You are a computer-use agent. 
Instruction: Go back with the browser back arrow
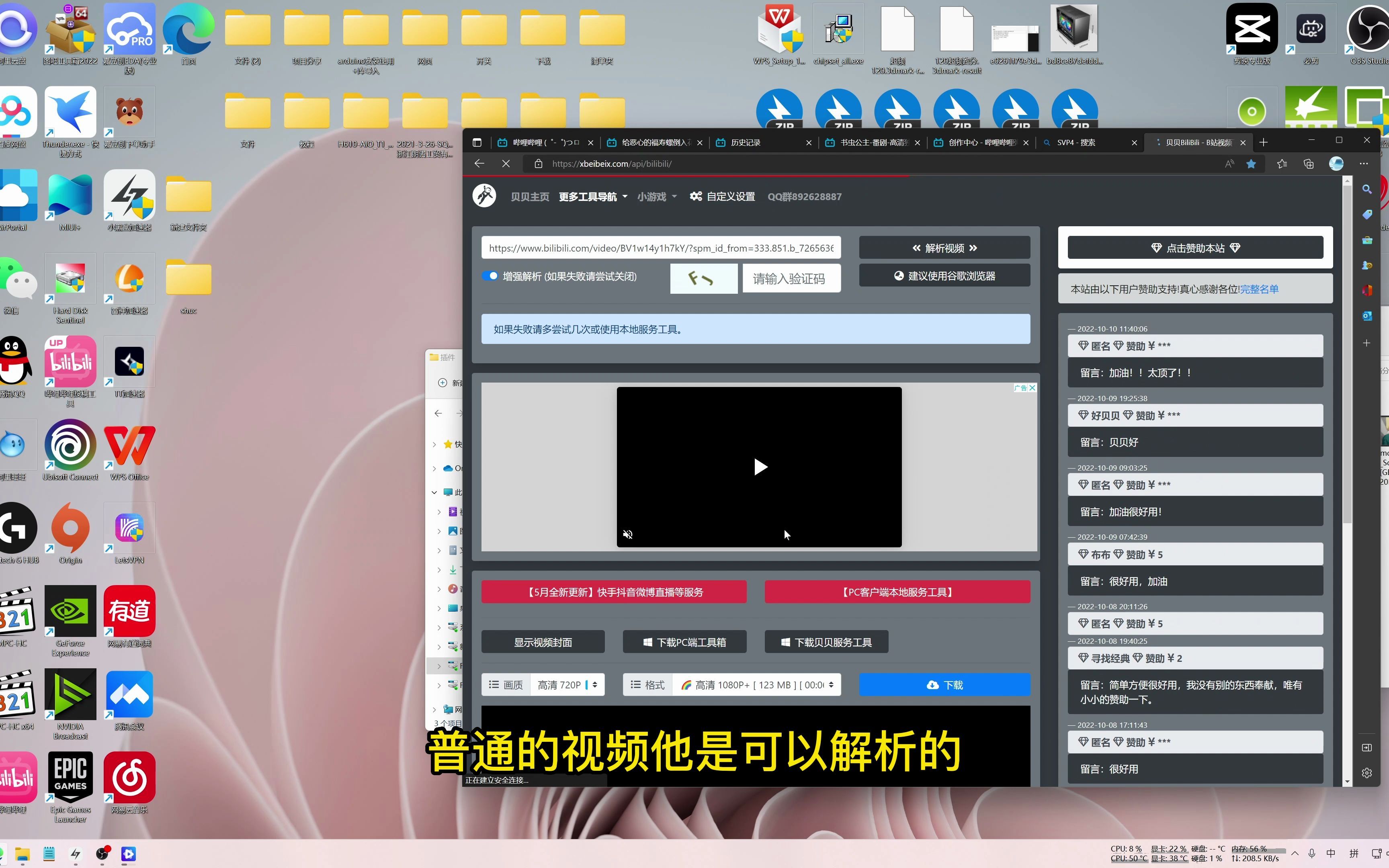(x=480, y=164)
